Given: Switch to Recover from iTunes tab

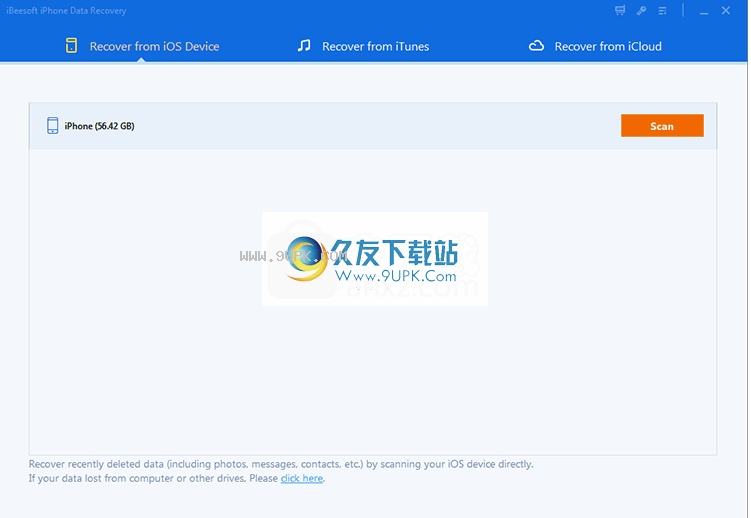Looking at the screenshot, I should coord(363,46).
